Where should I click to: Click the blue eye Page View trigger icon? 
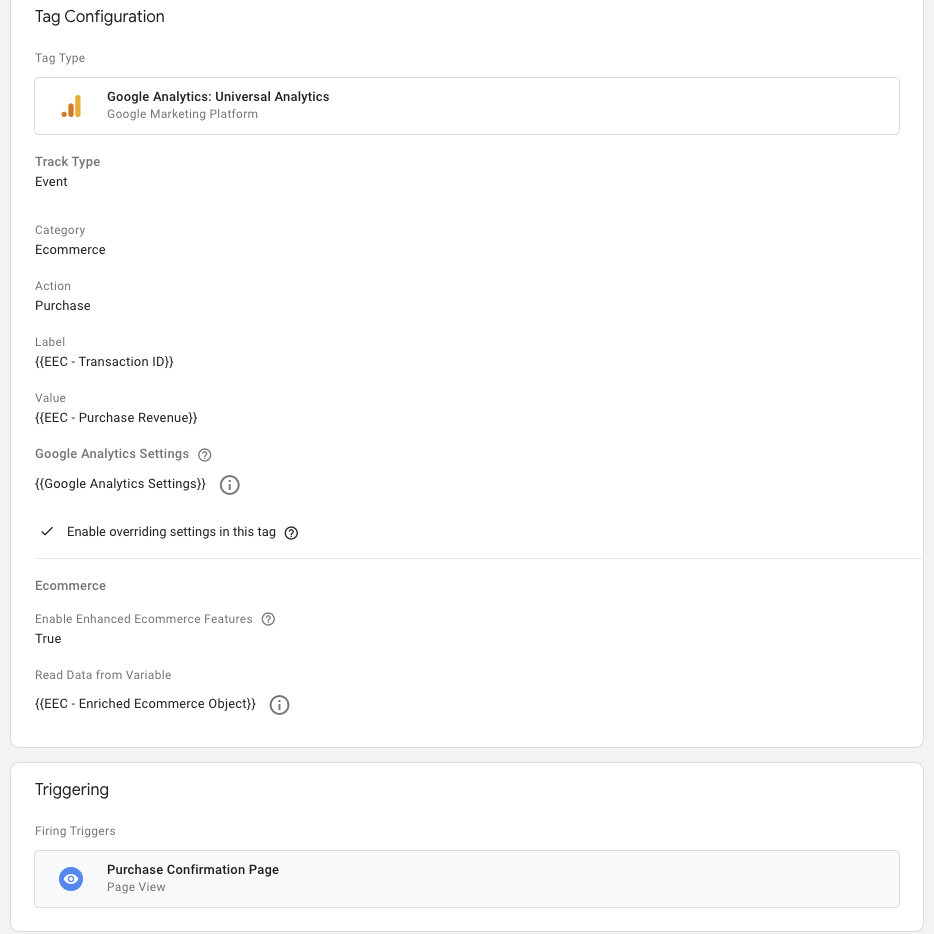[x=71, y=879]
